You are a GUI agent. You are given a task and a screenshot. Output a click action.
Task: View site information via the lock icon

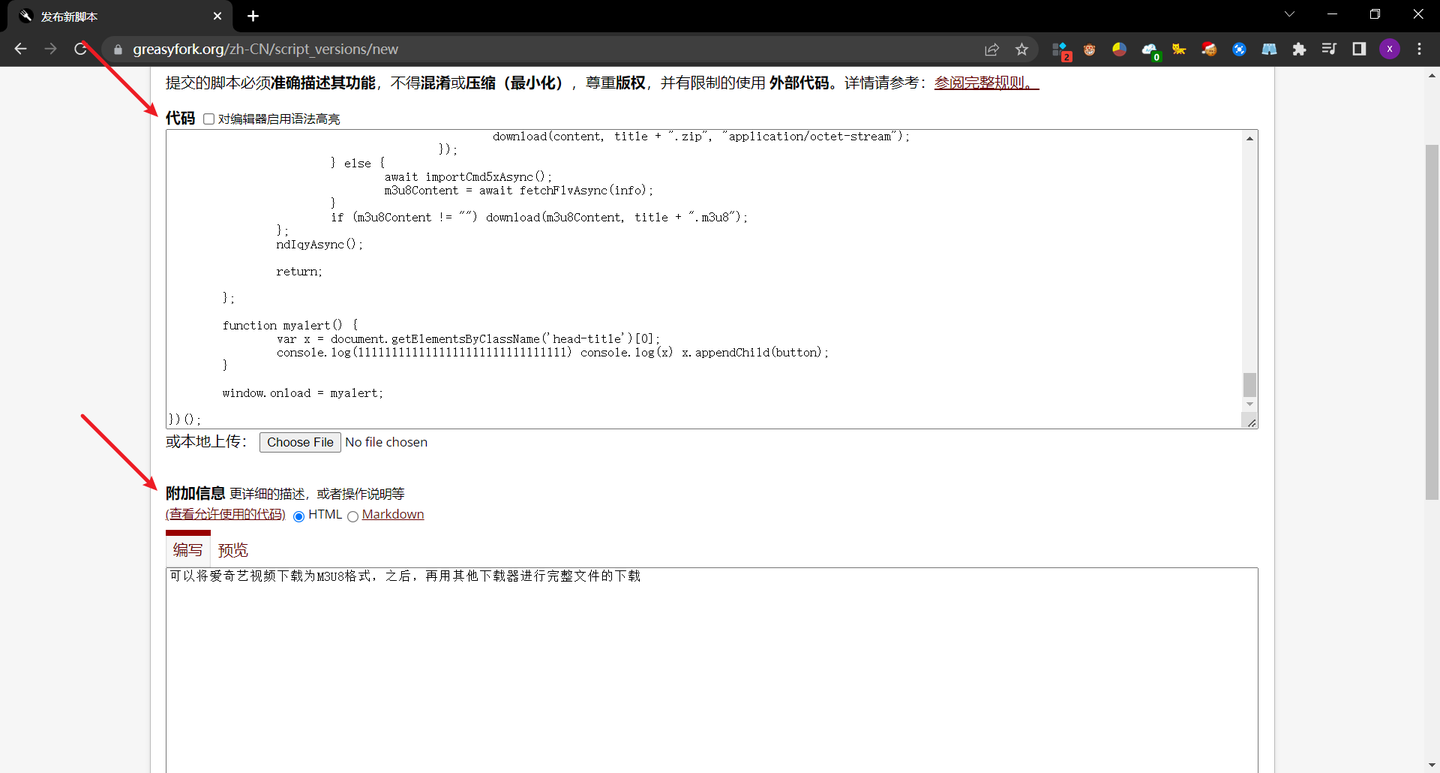pyautogui.click(x=118, y=49)
